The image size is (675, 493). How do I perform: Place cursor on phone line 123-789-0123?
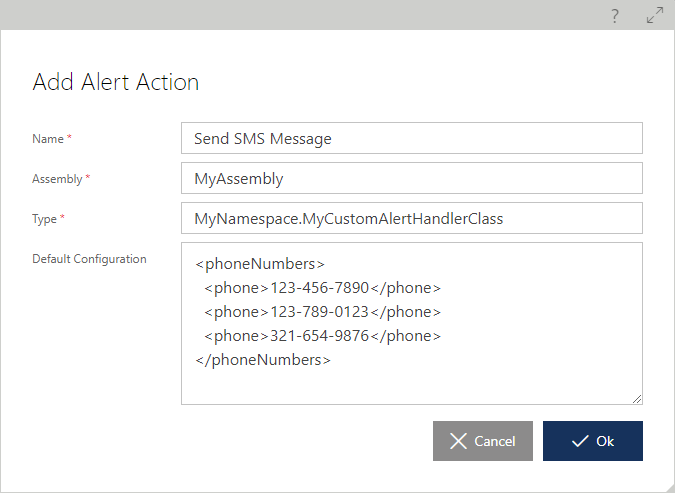pyautogui.click(x=322, y=312)
